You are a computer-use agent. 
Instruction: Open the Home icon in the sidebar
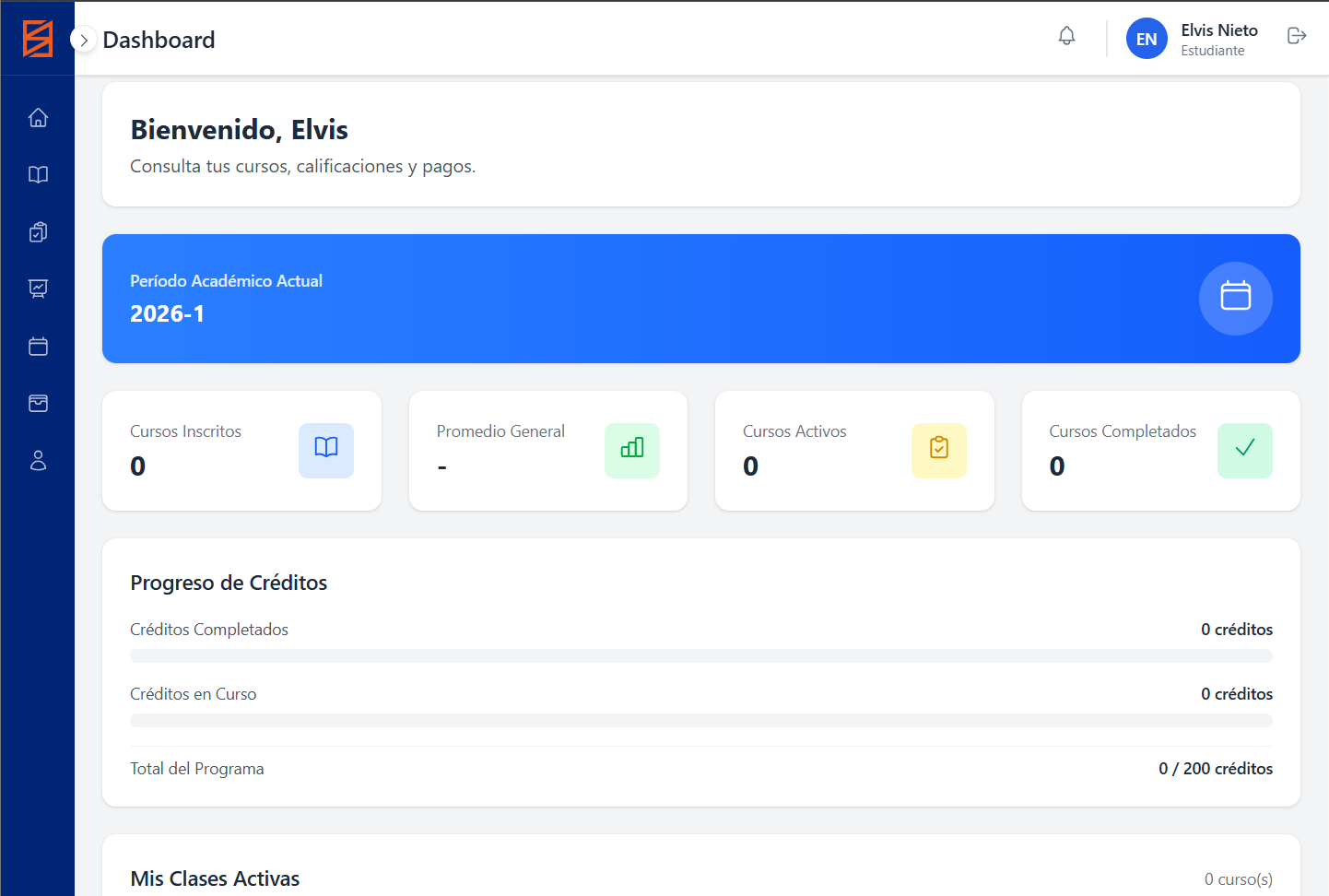(x=38, y=117)
